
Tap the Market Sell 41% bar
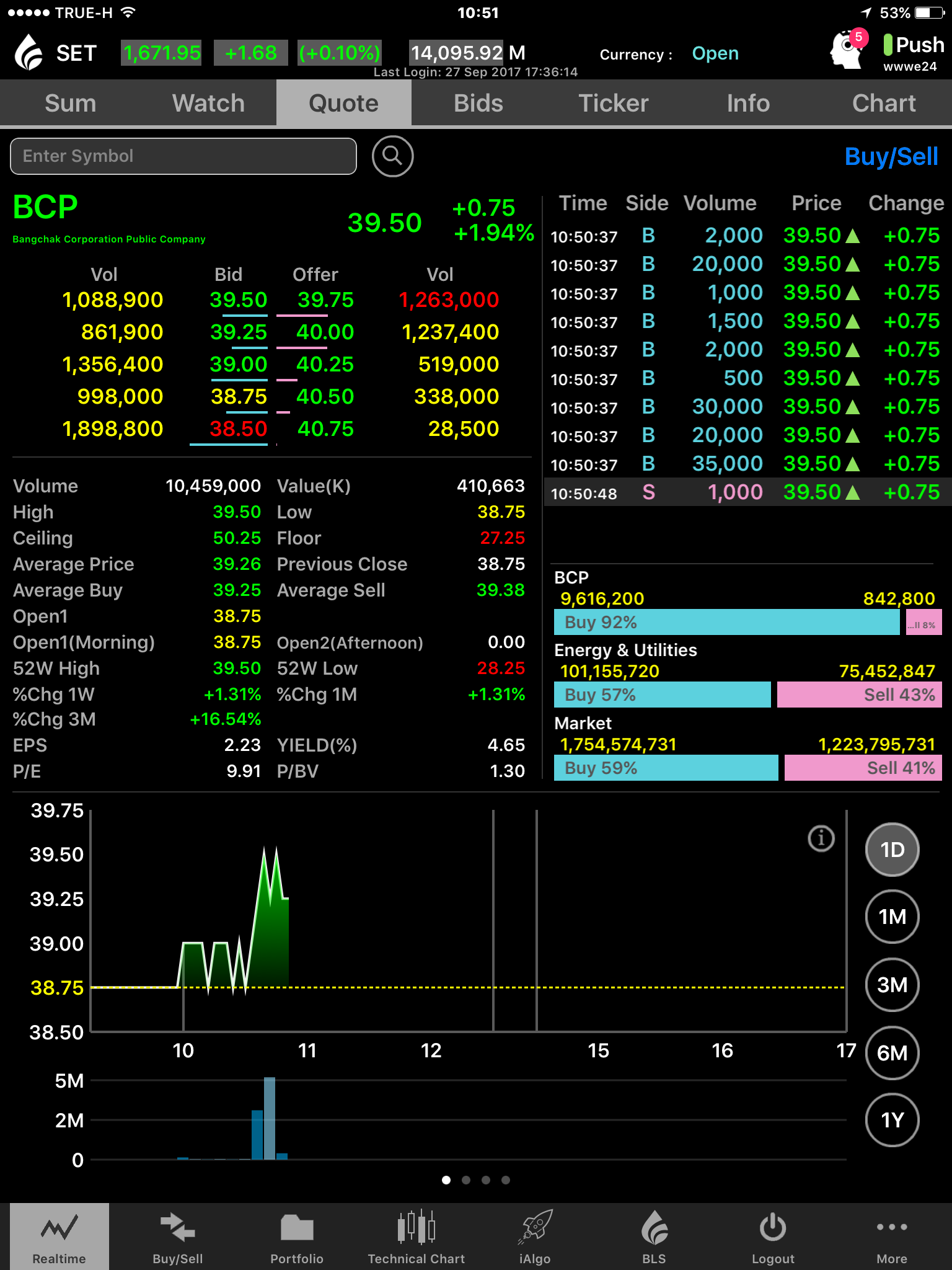863,768
